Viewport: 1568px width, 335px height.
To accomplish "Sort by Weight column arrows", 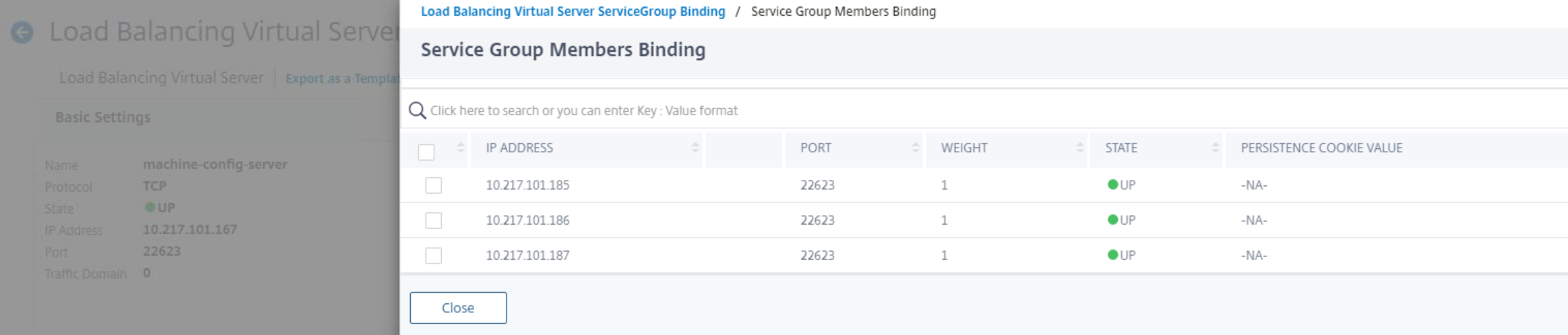I will point(1079,148).
